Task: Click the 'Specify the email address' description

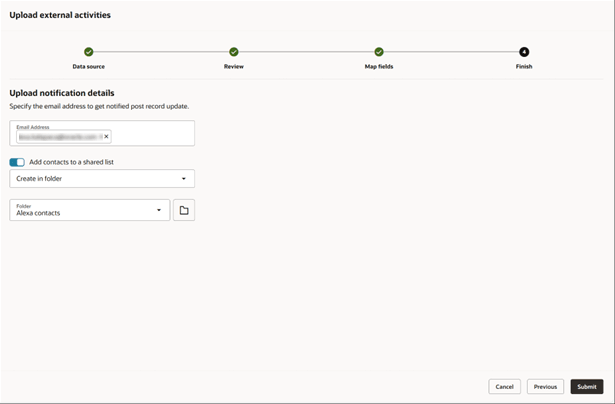Action: (99, 106)
